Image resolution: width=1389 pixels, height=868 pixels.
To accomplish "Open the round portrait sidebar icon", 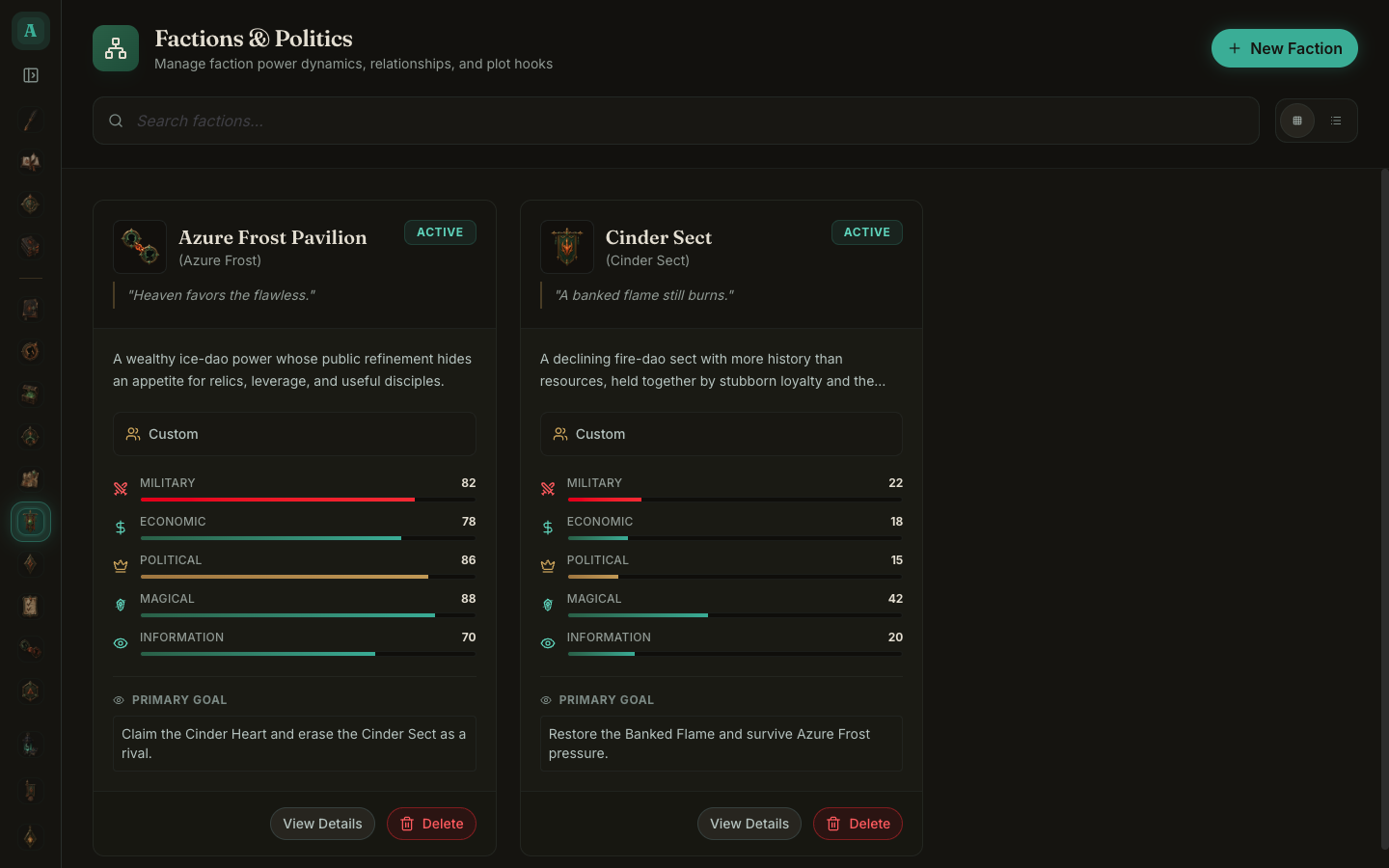I will (30, 351).
